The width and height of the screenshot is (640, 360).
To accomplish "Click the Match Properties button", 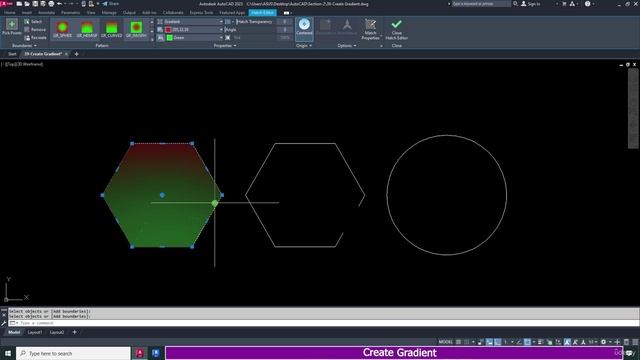I will 370,29.
